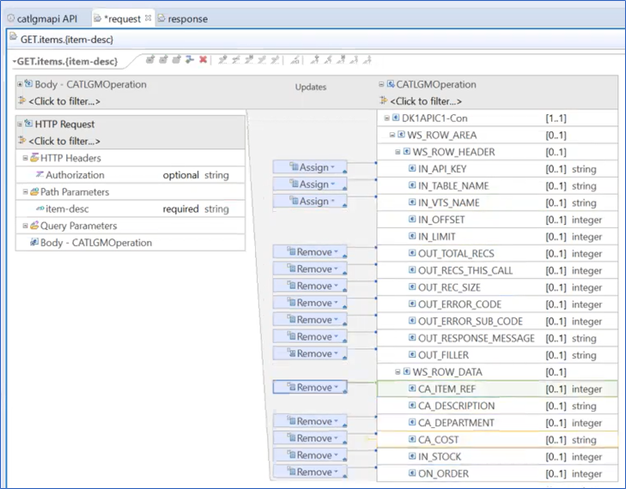Open the Remove transform for OUT_REC_SIZE
This screenshot has height=489, width=626.
coord(310,286)
